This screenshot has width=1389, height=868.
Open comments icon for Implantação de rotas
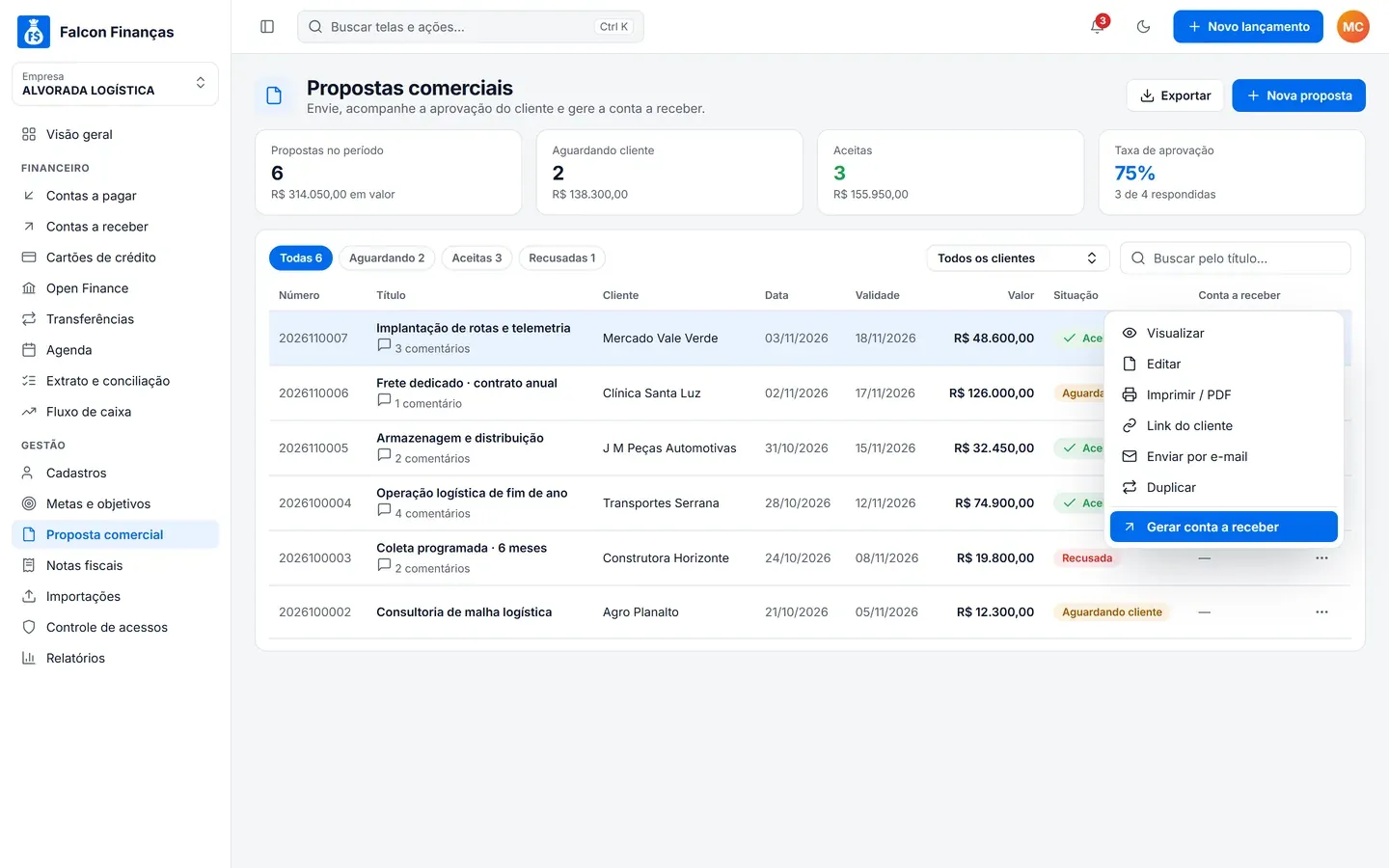[384, 345]
